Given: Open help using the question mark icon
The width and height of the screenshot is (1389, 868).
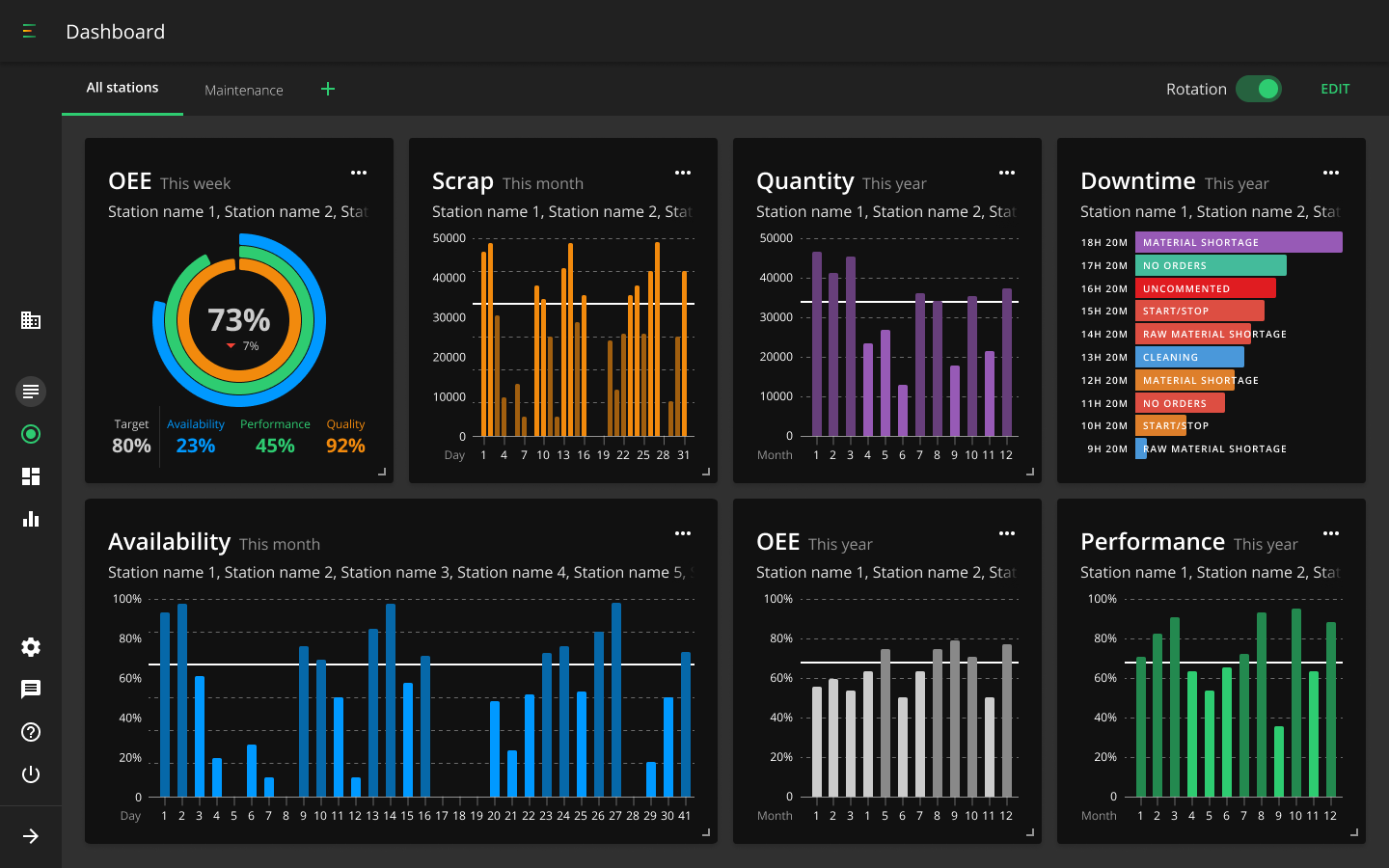Looking at the screenshot, I should [x=30, y=732].
